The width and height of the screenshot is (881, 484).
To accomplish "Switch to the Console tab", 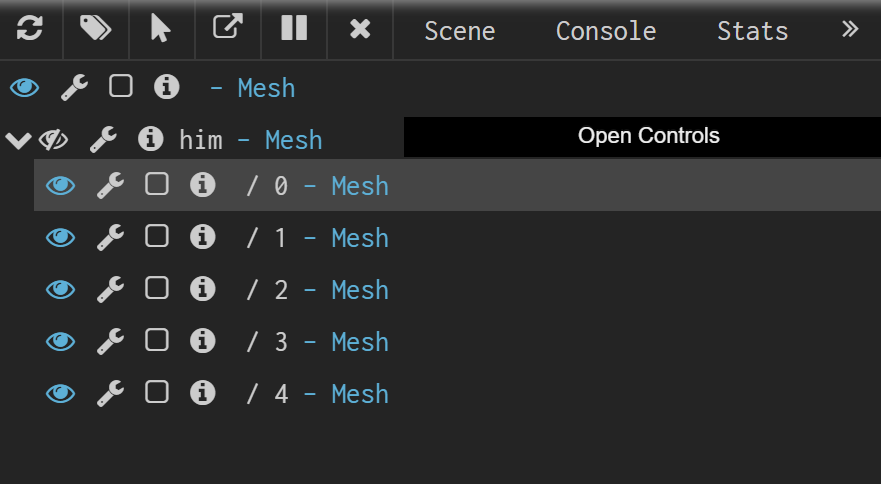I will pyautogui.click(x=606, y=31).
